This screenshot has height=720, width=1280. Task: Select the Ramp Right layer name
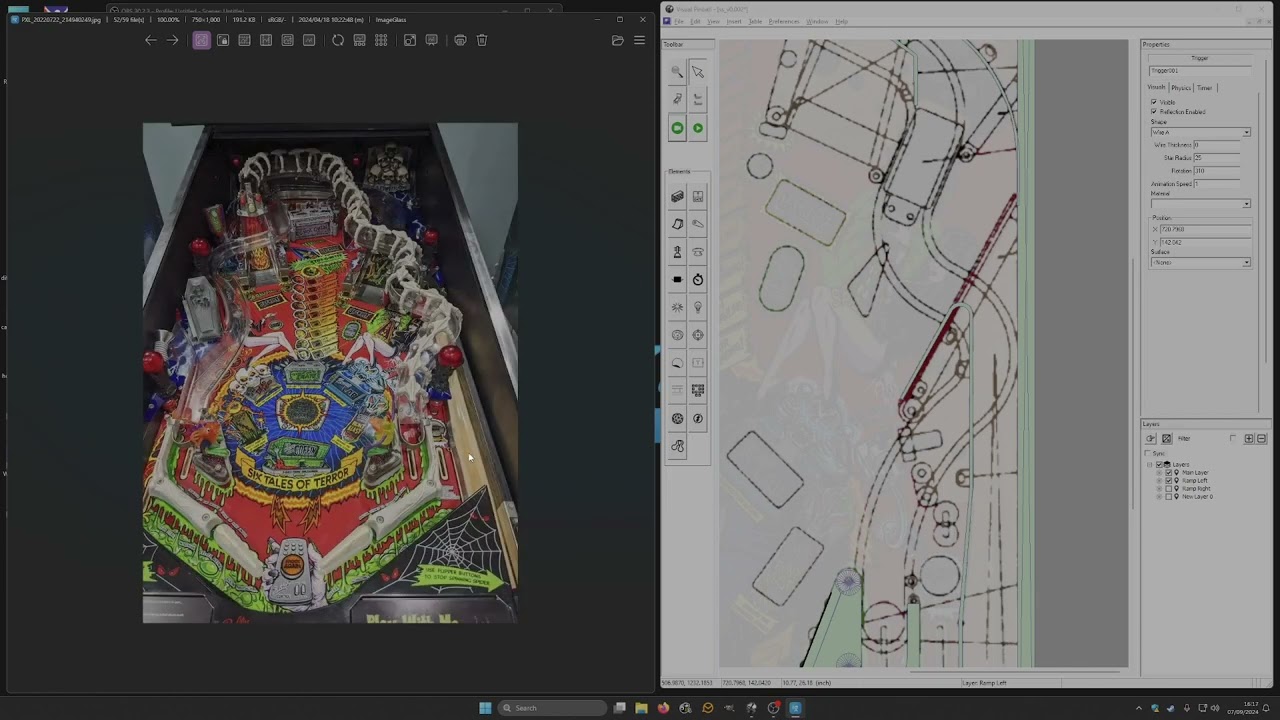click(1196, 488)
